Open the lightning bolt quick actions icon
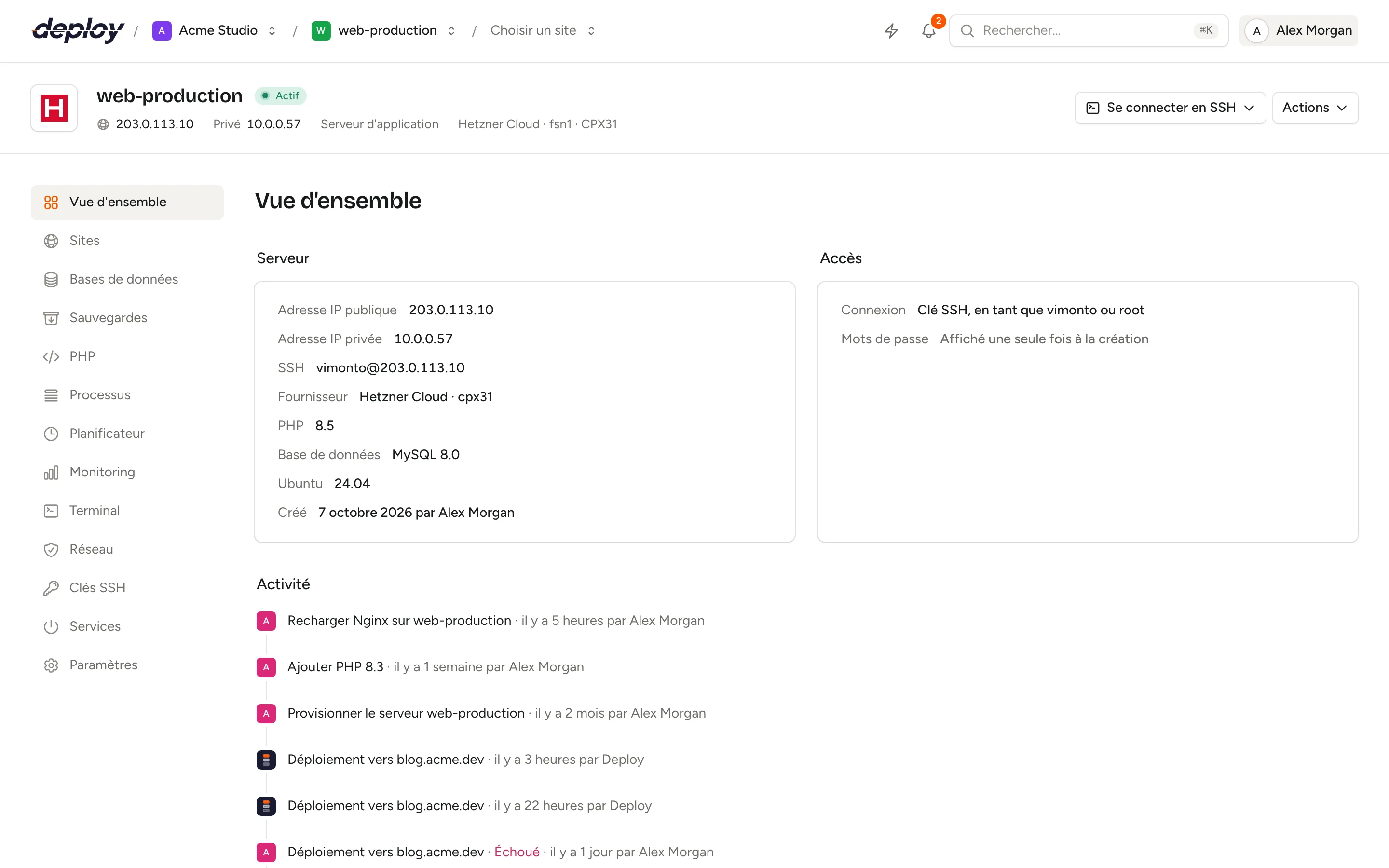The image size is (1389, 868). [891, 30]
